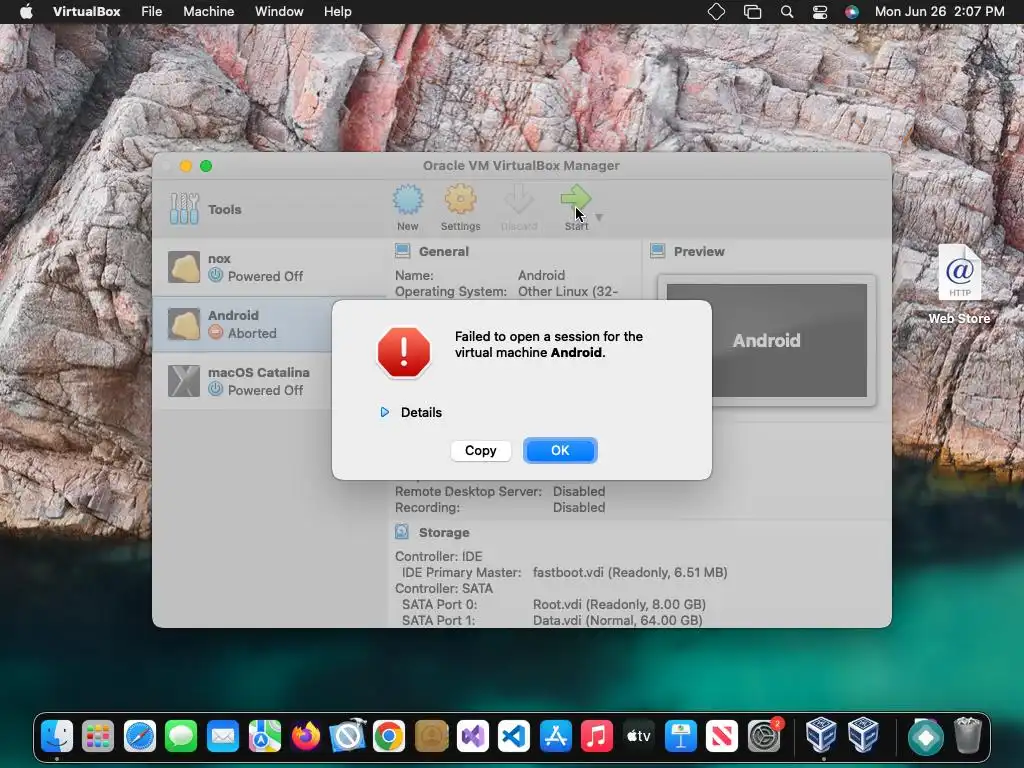Click the Root.vdi storage entry text

(619, 604)
